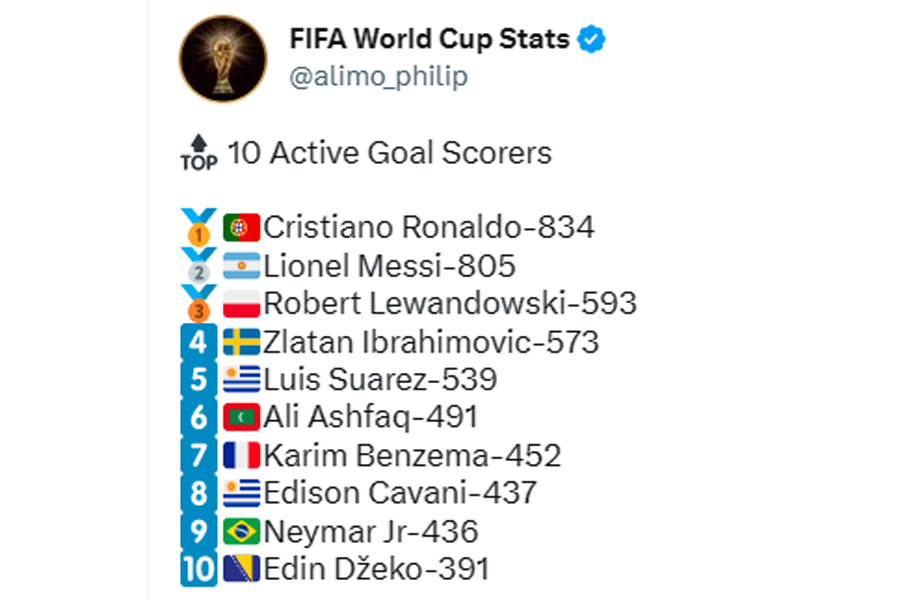Image resolution: width=900 pixels, height=600 pixels.
Task: Click the blue number 4 keycap
Action: 199,342
